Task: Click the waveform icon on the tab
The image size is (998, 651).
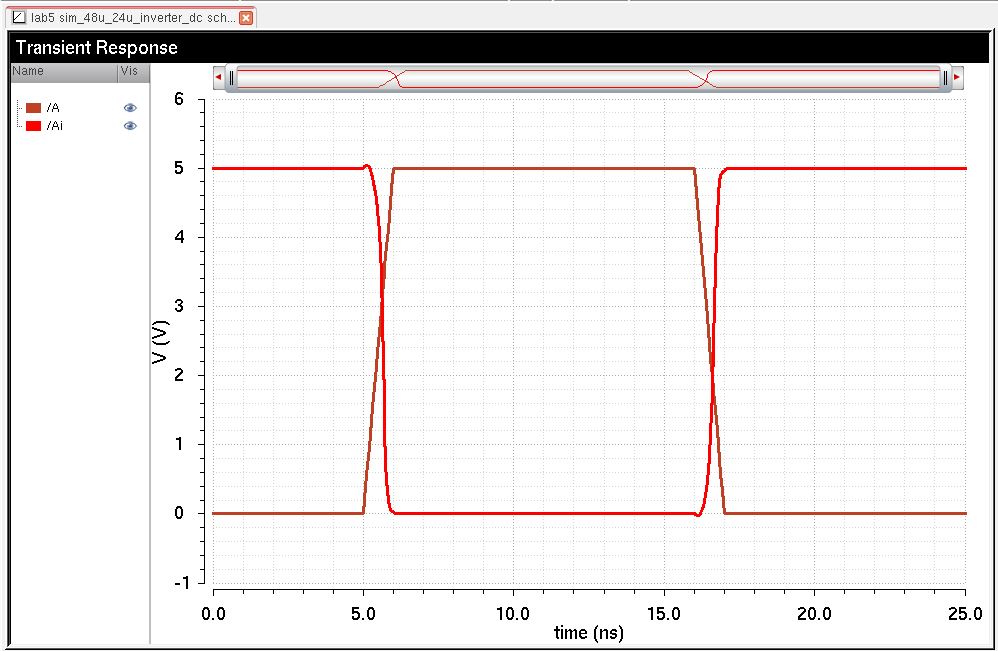Action: click(19, 18)
